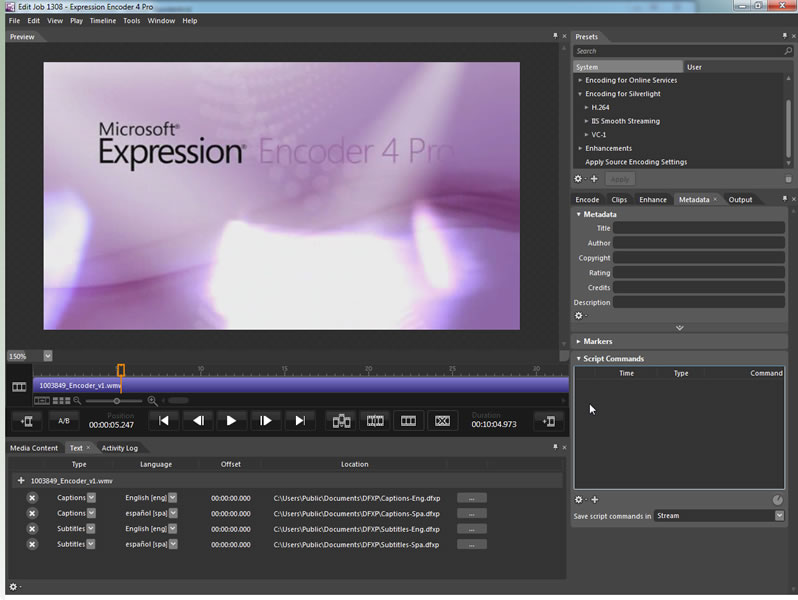This screenshot has height=600, width=798.
Task: Add a new preset with plus icon
Action: point(594,179)
